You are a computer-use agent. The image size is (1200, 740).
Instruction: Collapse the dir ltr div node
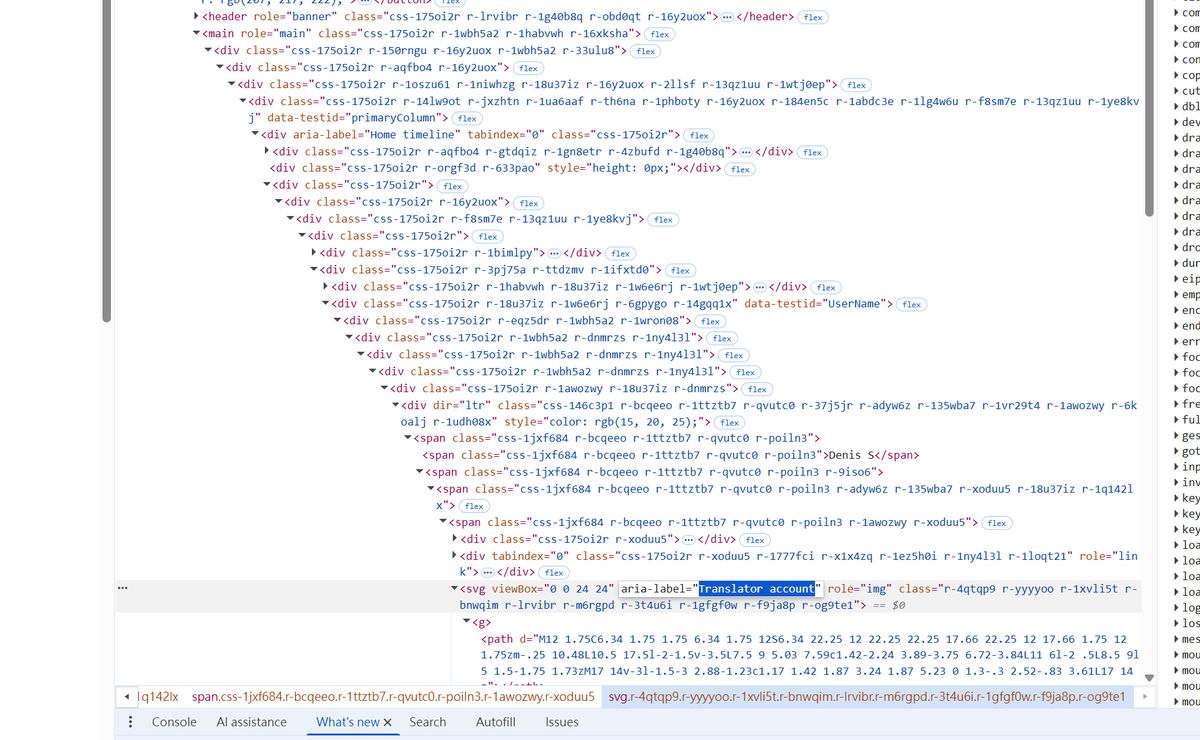click(395, 405)
